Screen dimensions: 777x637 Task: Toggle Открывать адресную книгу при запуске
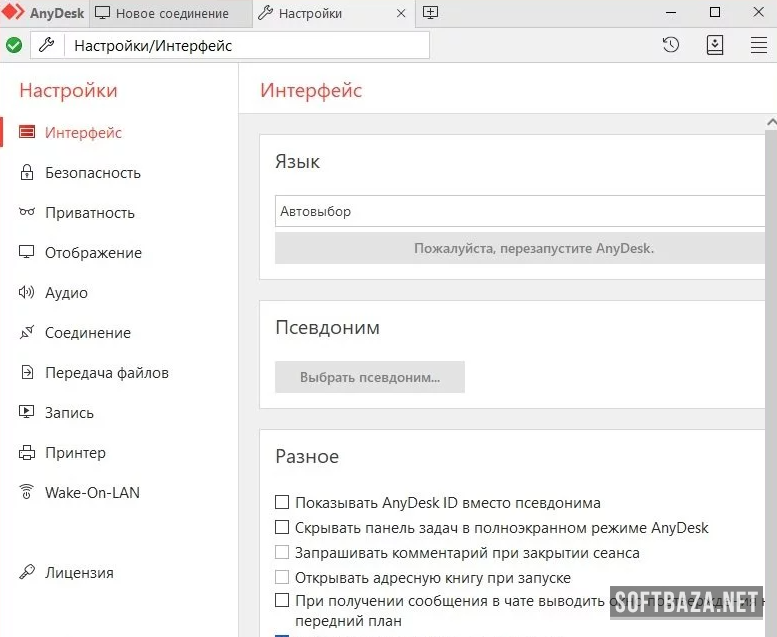tap(282, 577)
